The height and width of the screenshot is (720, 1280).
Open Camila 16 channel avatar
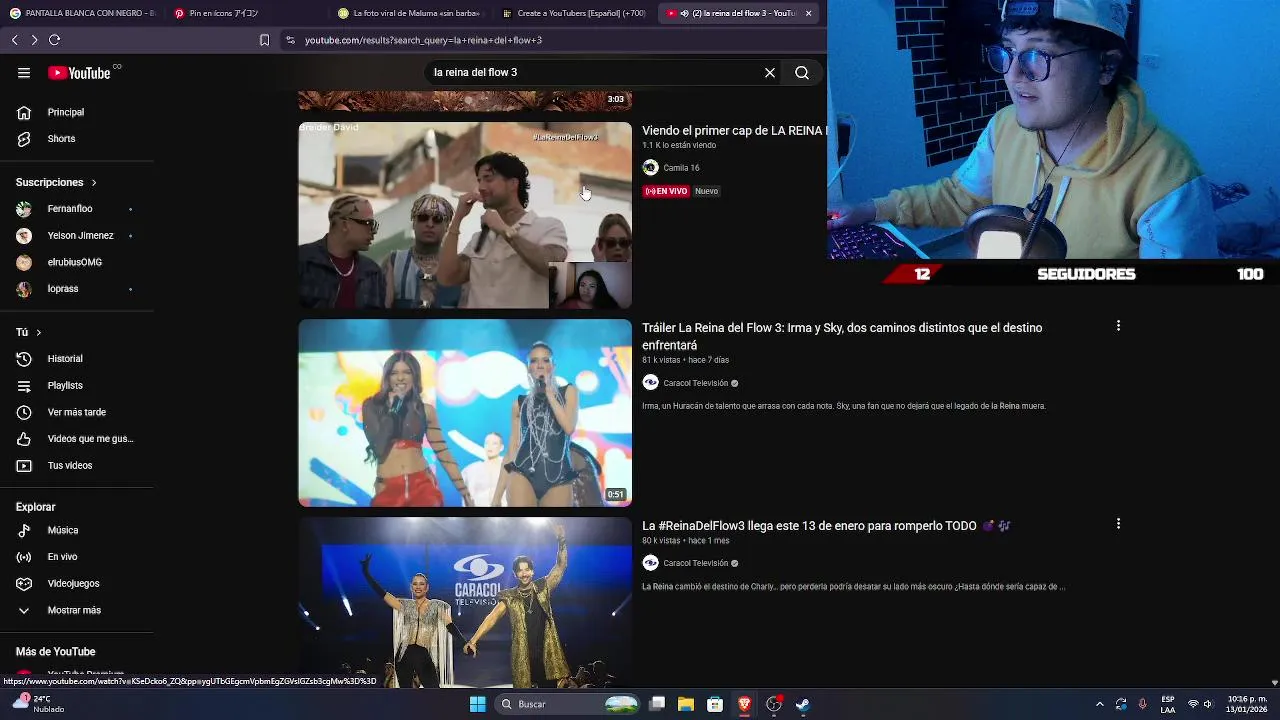tap(650, 168)
